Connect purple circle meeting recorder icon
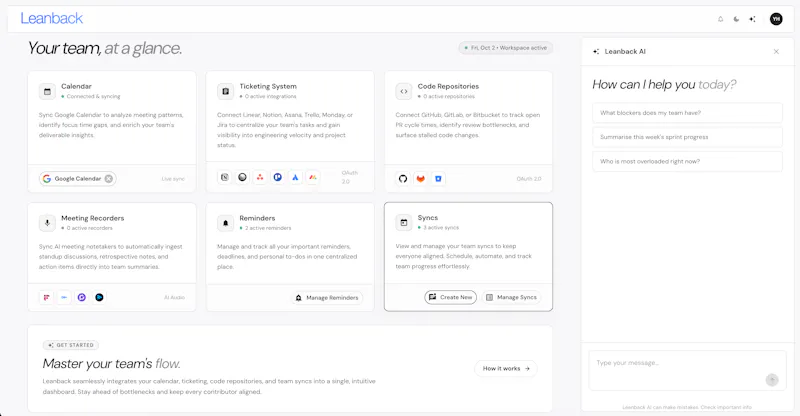Screen dimensions: 800x416 (x=82, y=297)
